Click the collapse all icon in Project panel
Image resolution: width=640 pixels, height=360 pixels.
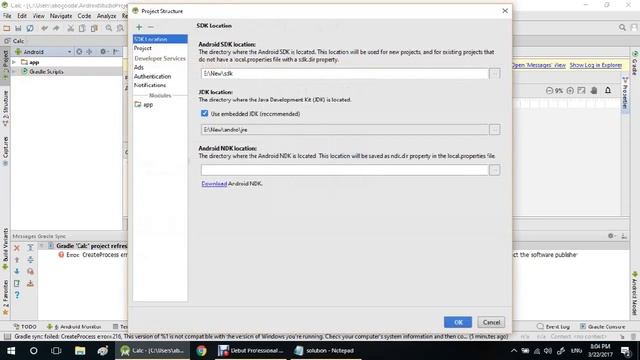(89, 52)
